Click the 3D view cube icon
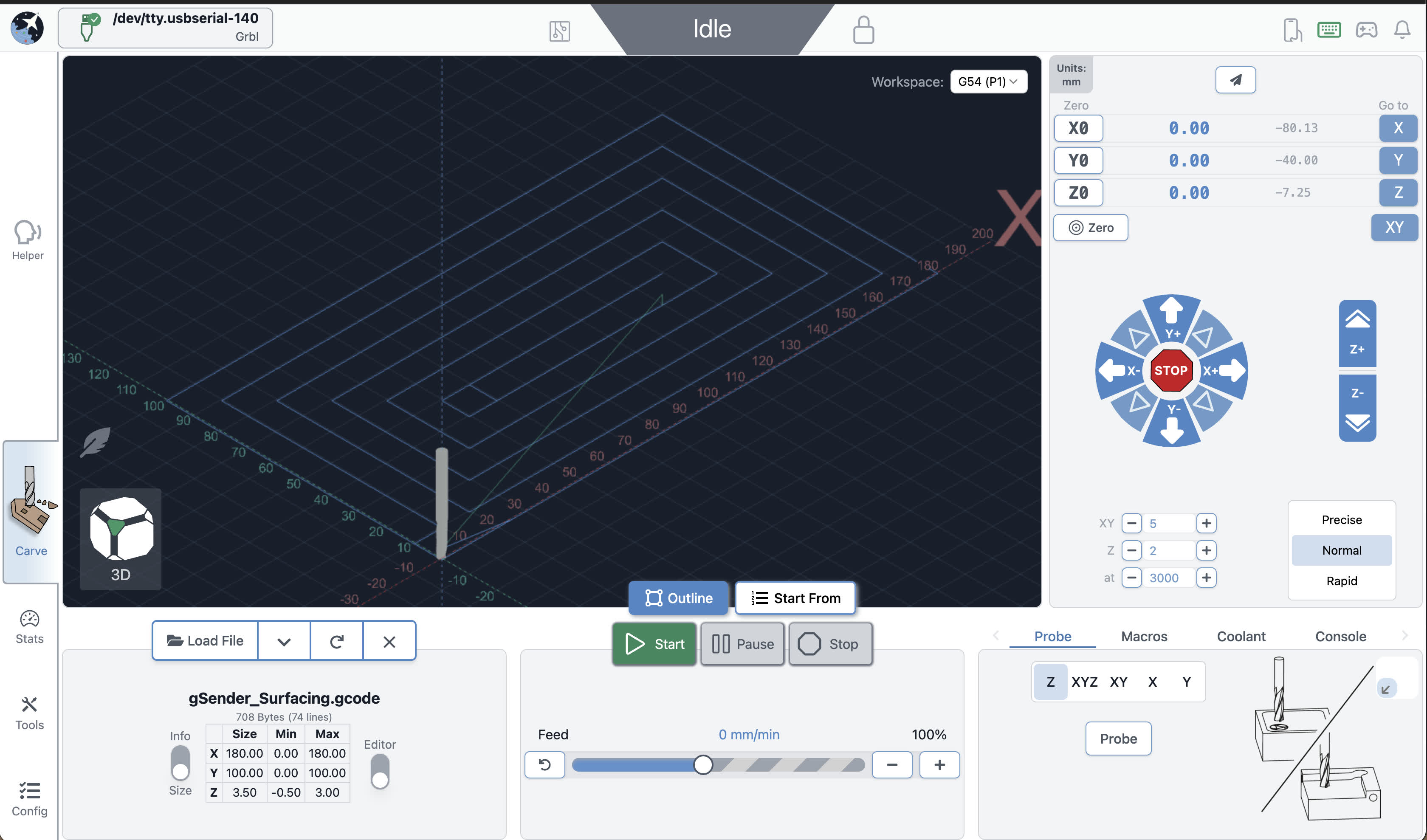1427x840 pixels. coord(121,538)
